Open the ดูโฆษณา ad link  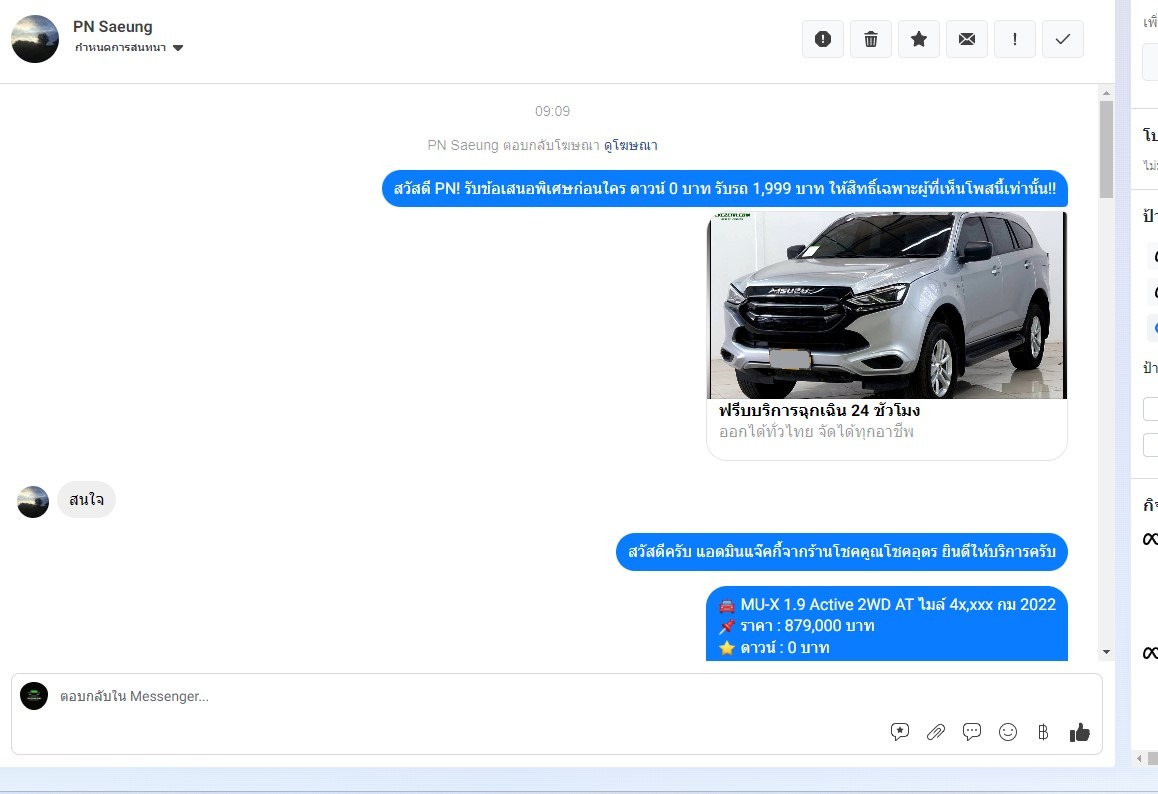(x=631, y=146)
